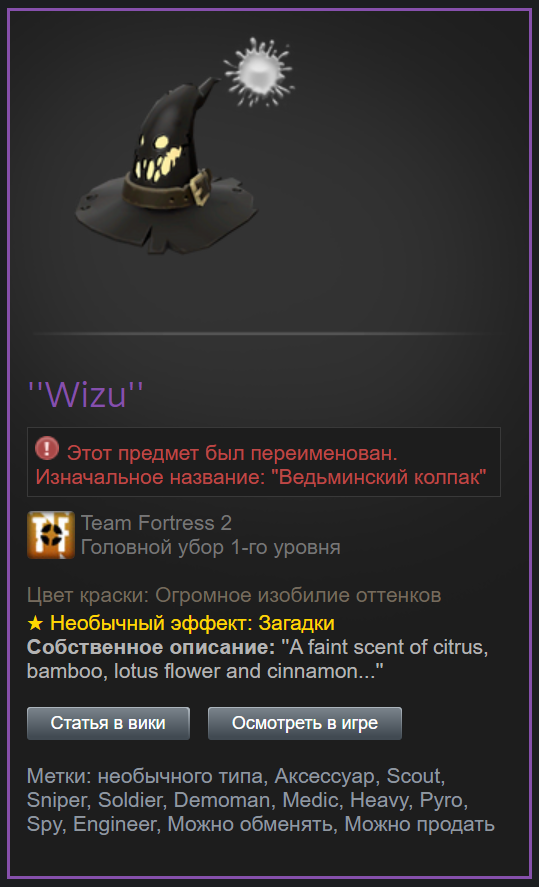The height and width of the screenshot is (887, 539).
Task: Click the Головной убор 1-го уровня text
Action: [x=210, y=548]
